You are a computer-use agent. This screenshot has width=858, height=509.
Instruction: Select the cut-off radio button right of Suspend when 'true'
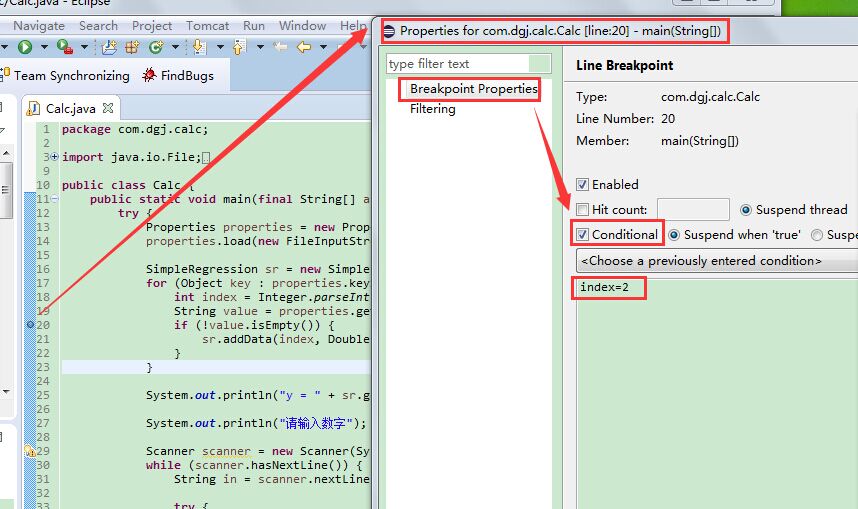(817, 235)
